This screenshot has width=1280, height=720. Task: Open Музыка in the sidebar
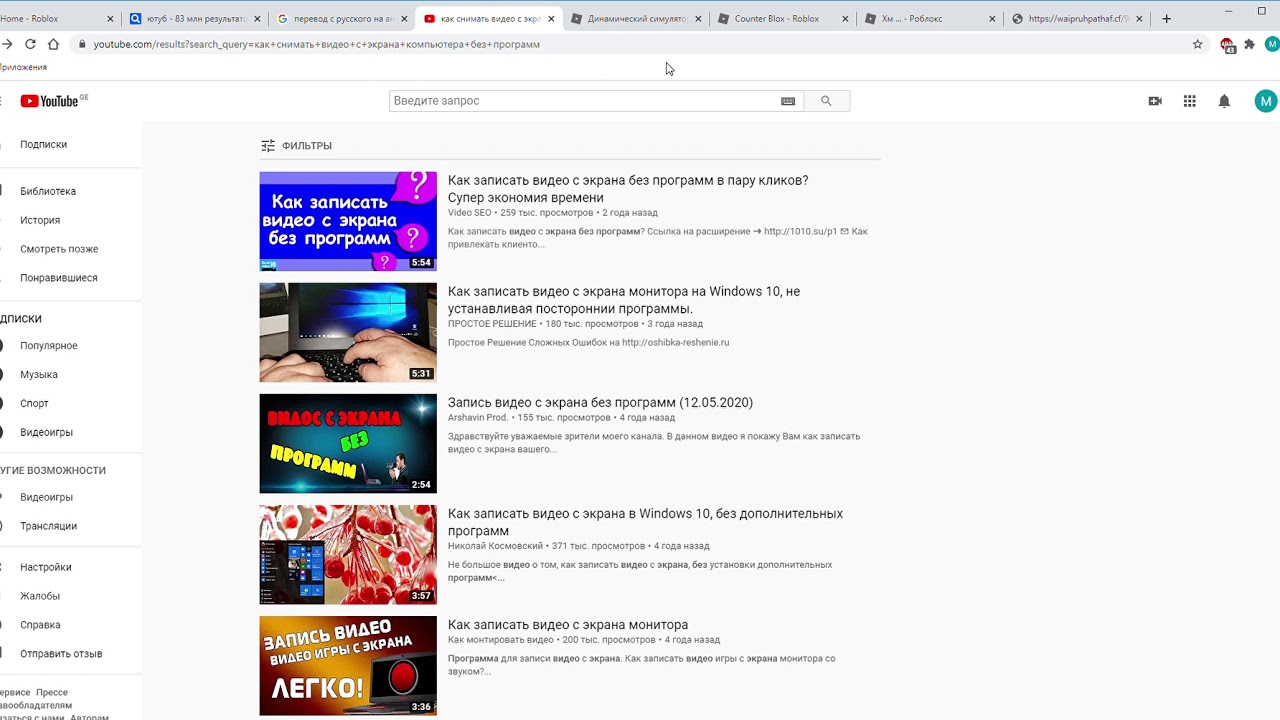coord(39,375)
